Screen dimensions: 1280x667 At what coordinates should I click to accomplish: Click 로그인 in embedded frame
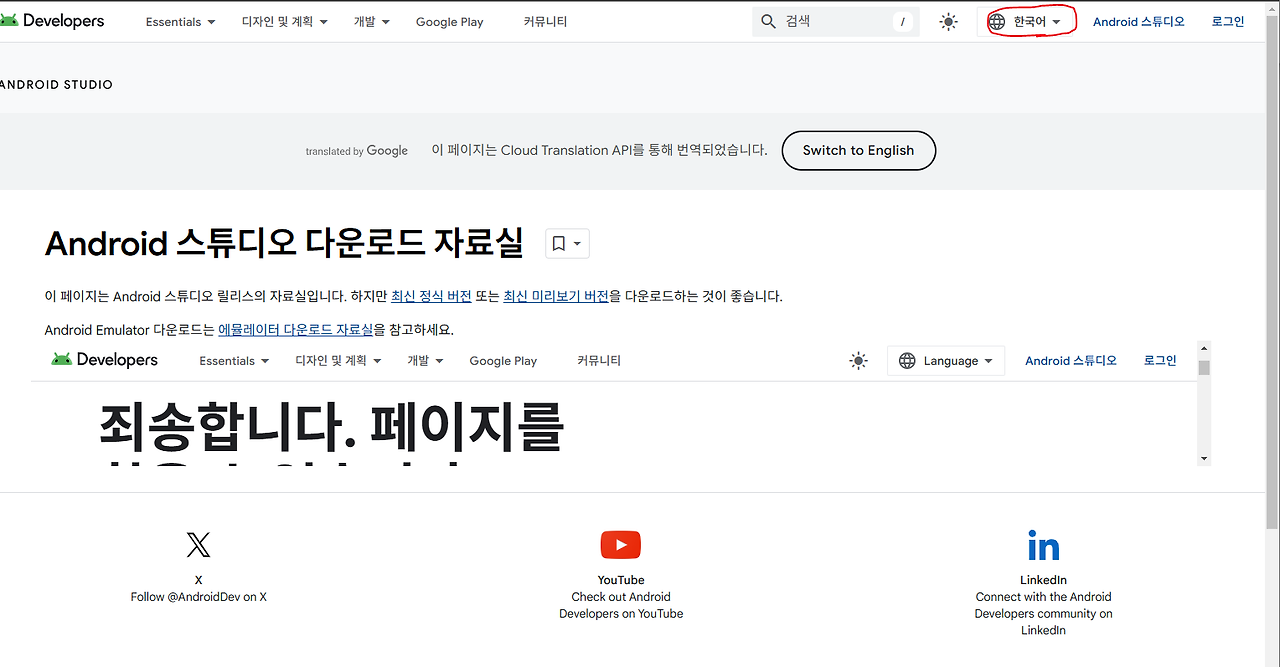pos(1160,361)
